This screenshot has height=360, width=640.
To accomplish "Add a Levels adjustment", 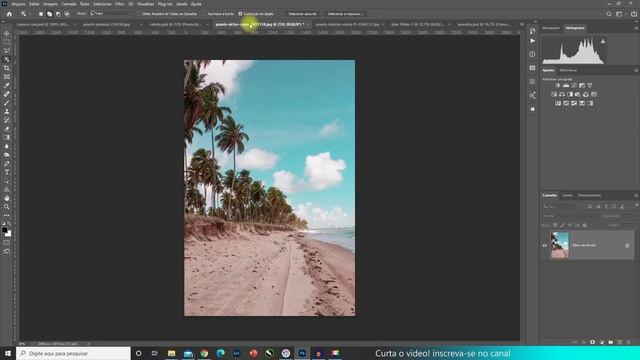I will pos(566,85).
